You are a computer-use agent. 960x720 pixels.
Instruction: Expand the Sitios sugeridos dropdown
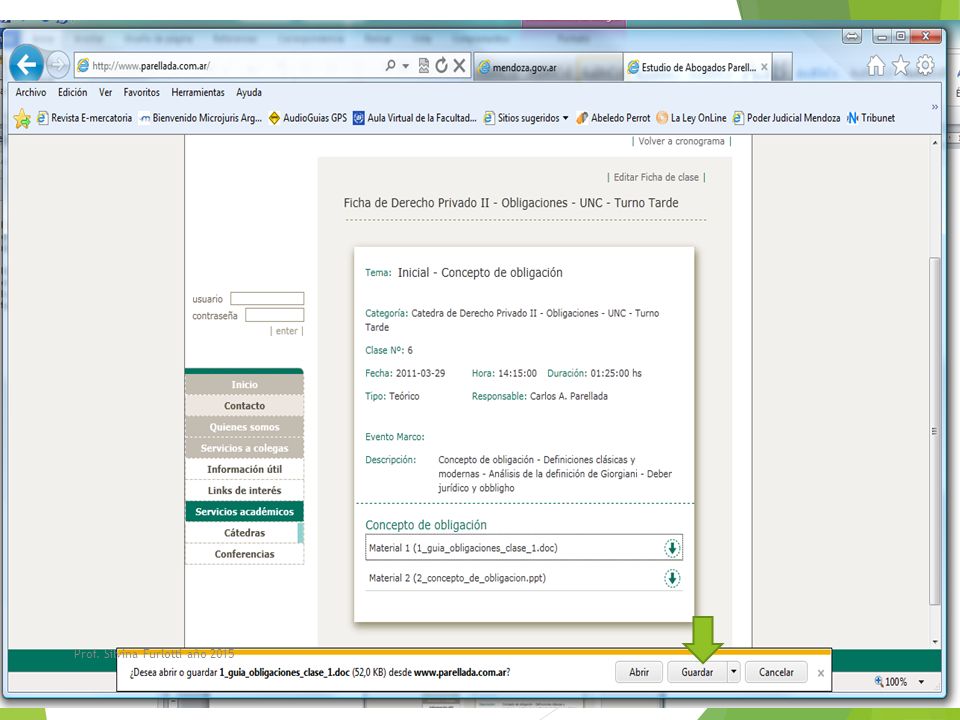[x=565, y=118]
